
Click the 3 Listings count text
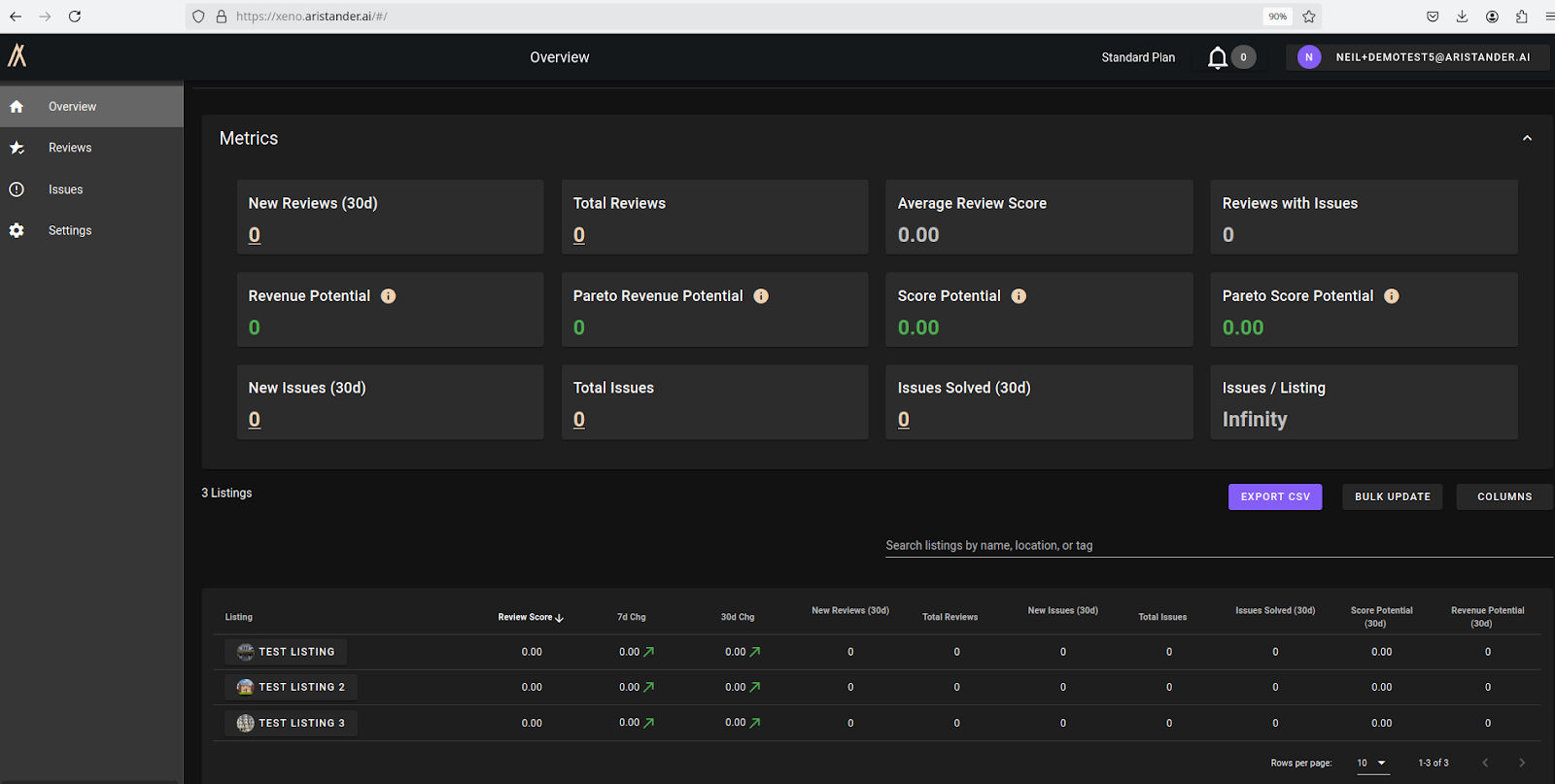pos(226,494)
